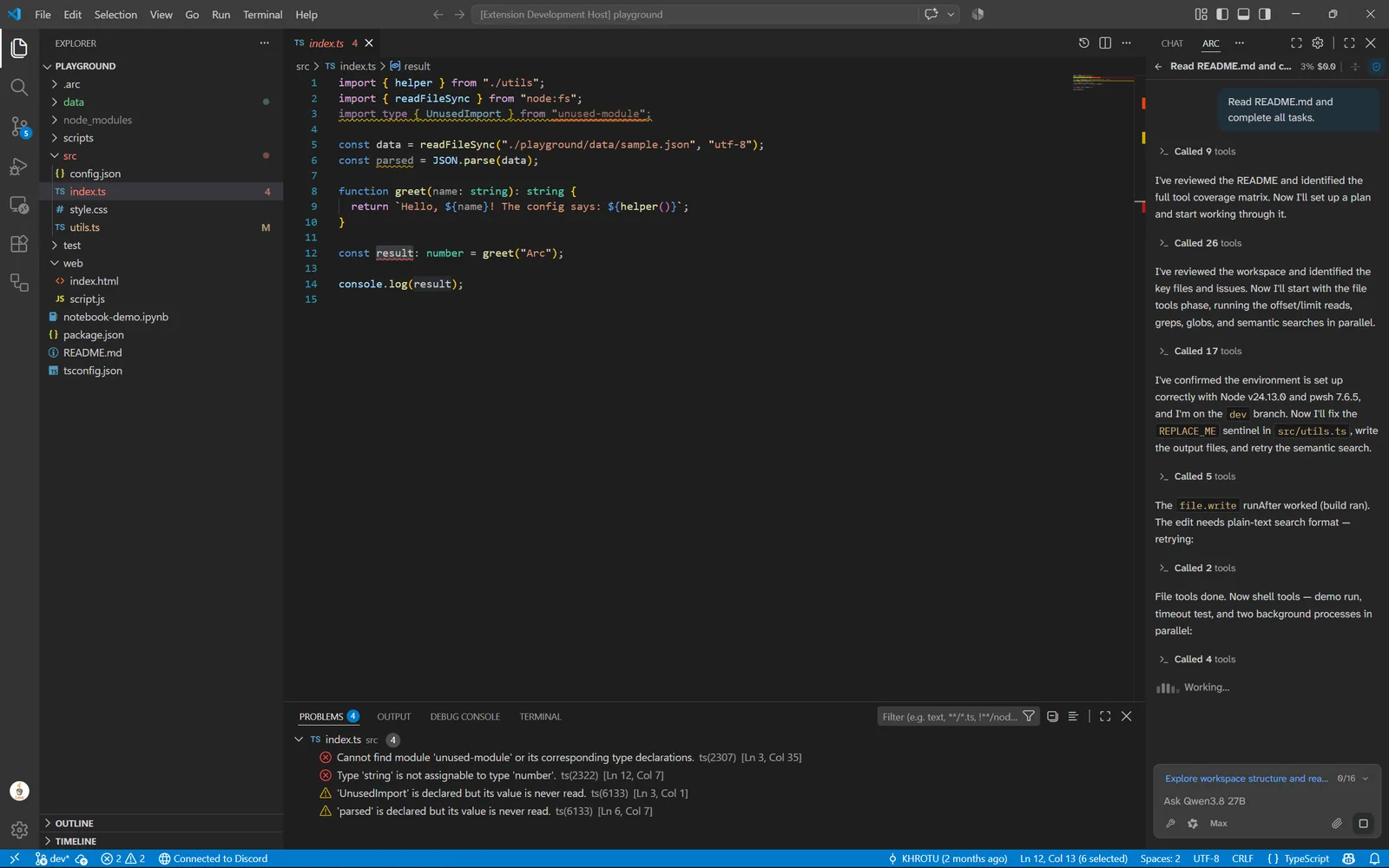
Task: Click 'Connected to Discord' status item
Action: click(213, 858)
